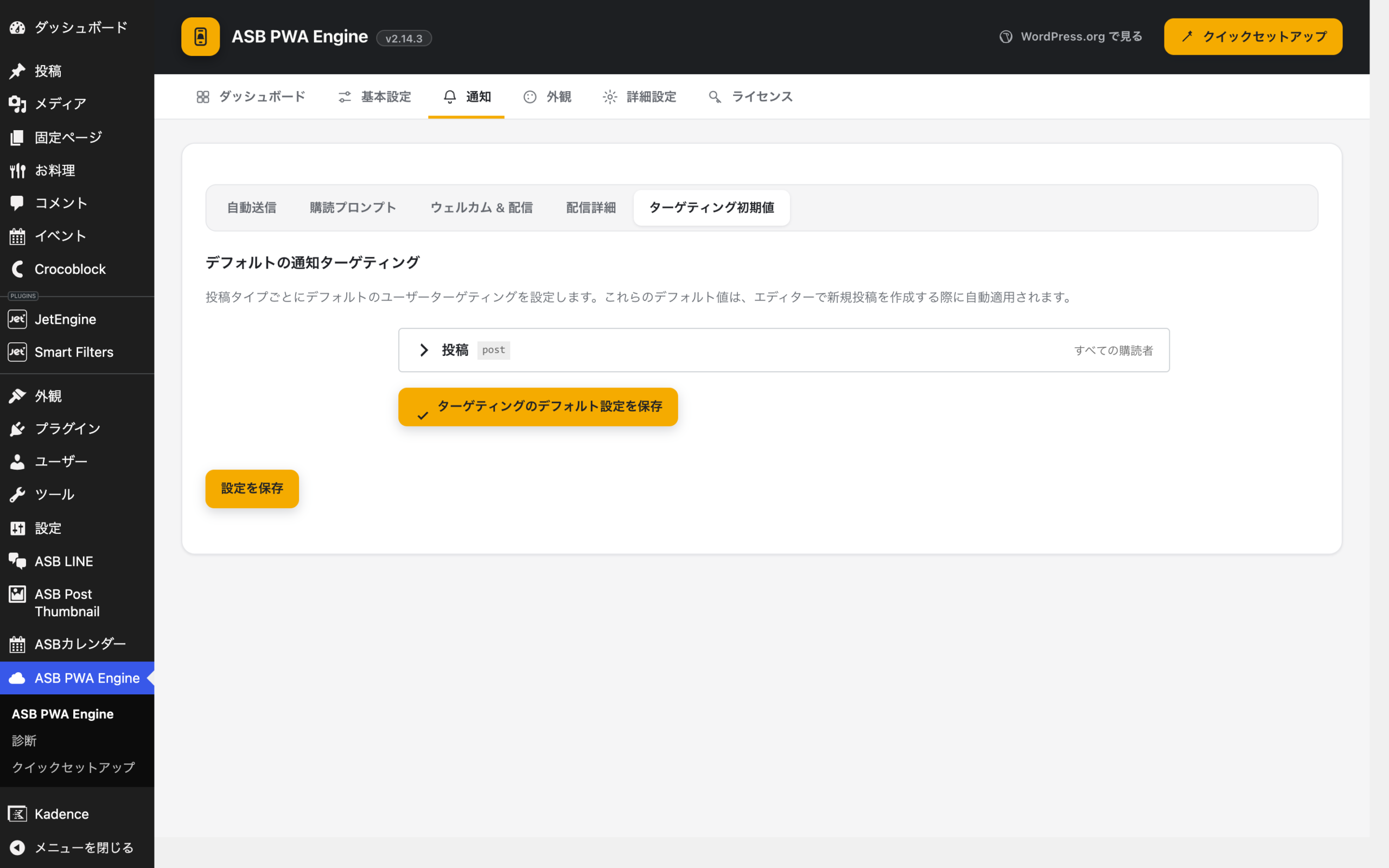Click the post slug tag
The image size is (1389, 868).
[494, 350]
